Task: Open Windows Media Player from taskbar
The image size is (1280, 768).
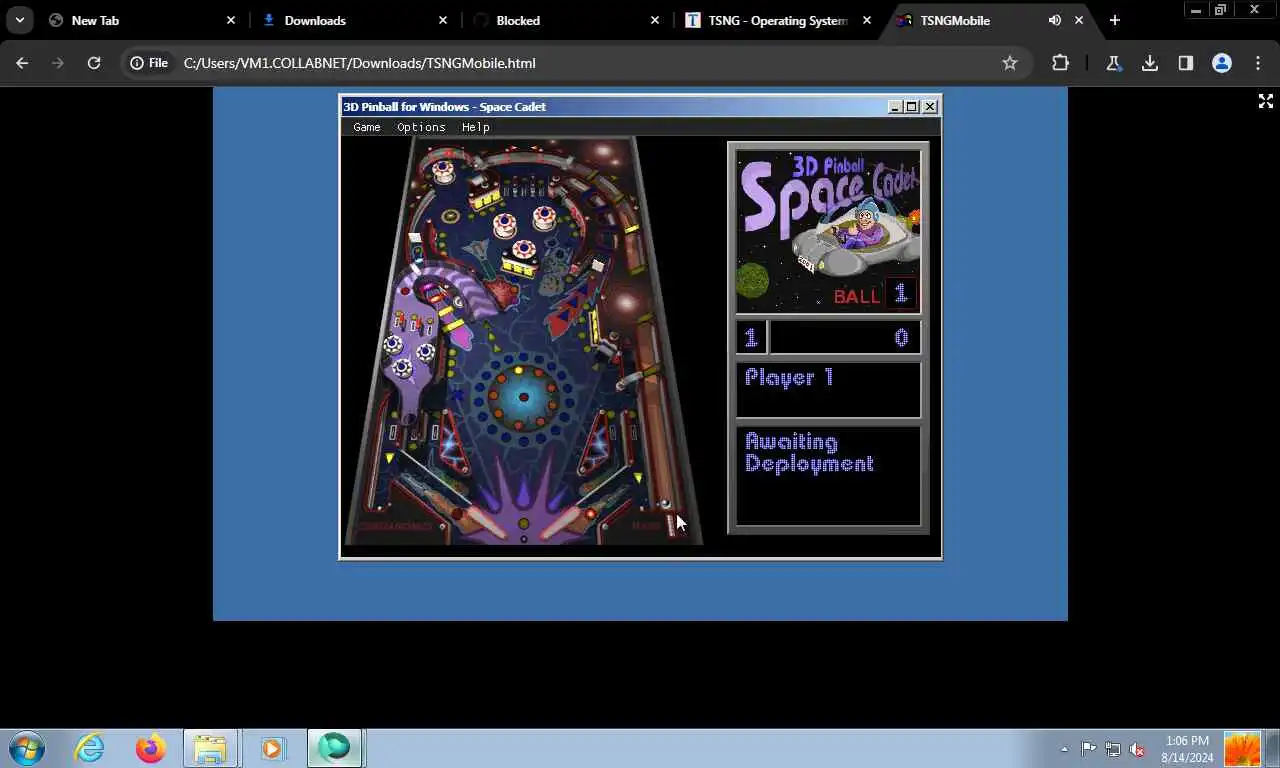Action: [272, 748]
